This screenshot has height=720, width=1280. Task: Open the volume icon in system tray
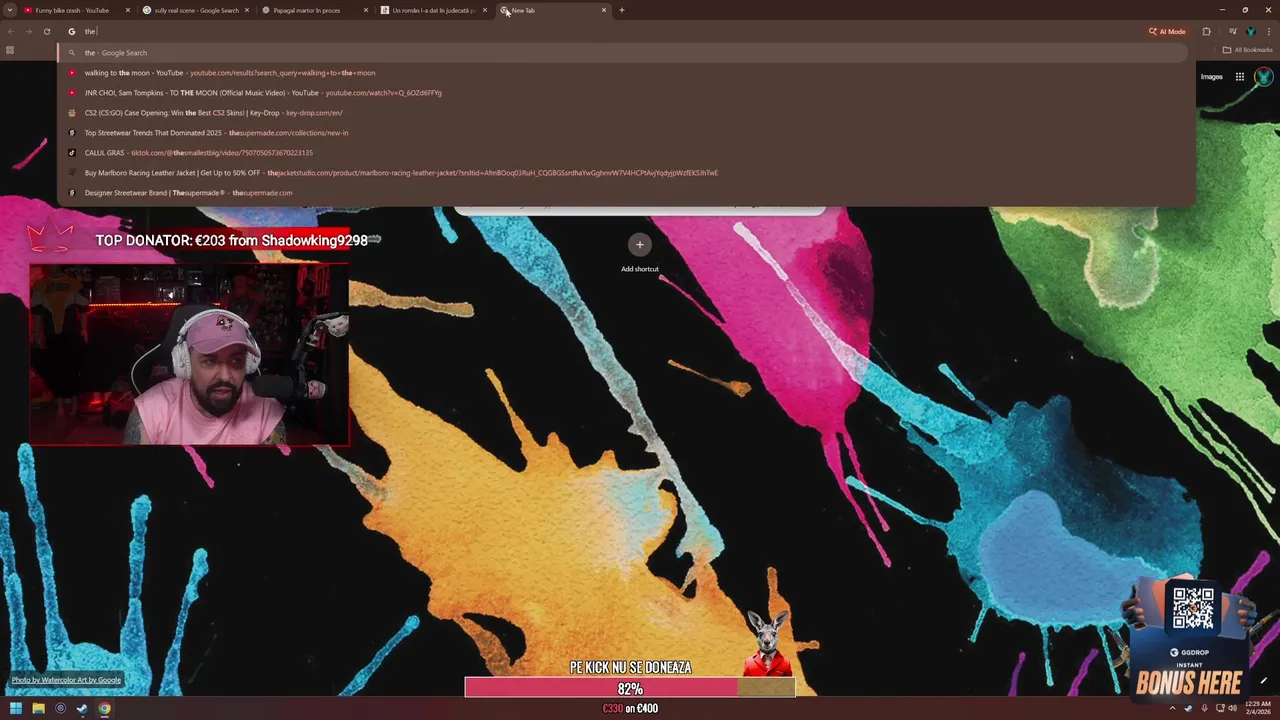click(x=1232, y=709)
